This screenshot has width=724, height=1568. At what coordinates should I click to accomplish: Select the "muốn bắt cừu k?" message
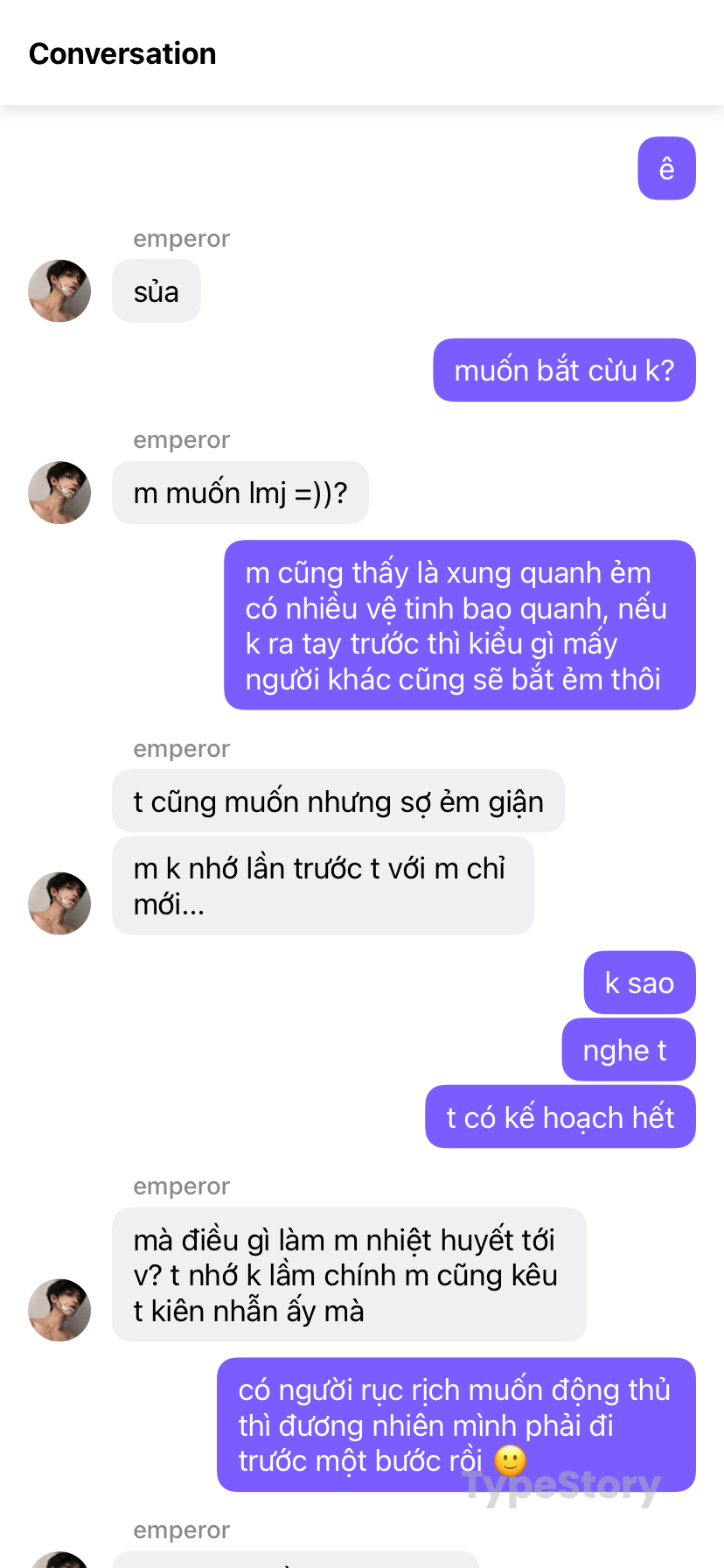[564, 370]
